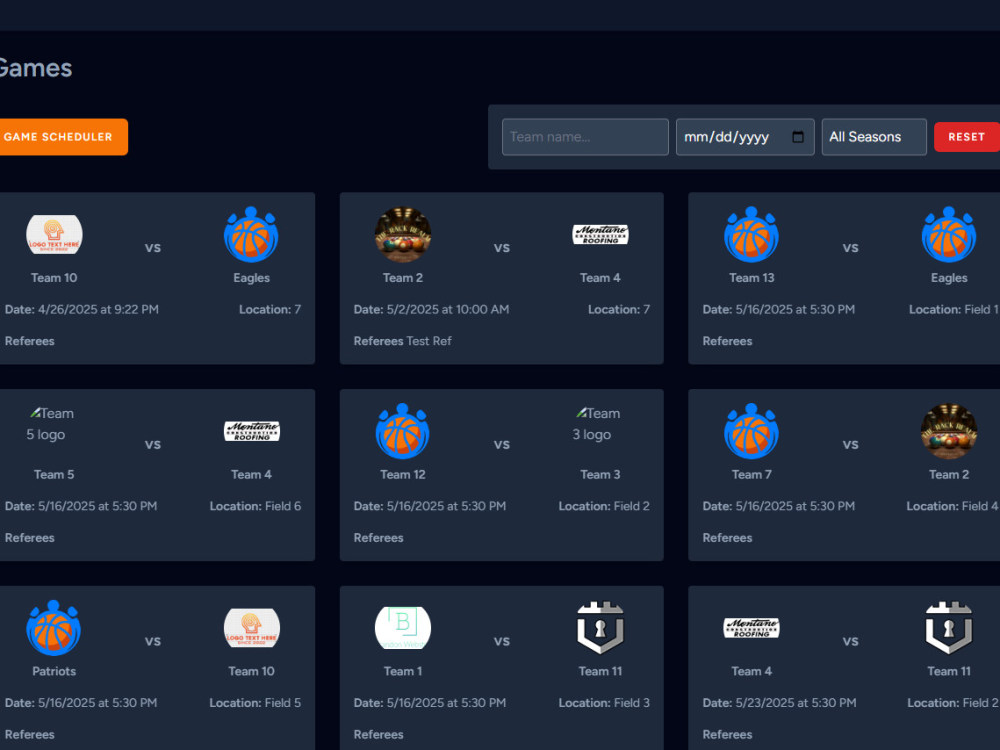Click "Location: Field 2" in the Team 12 game
Viewport: 1000px width, 750px height.
coord(604,506)
